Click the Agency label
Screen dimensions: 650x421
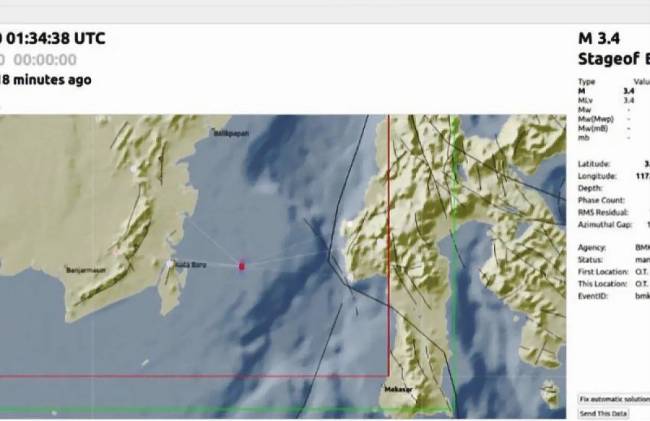pos(592,247)
